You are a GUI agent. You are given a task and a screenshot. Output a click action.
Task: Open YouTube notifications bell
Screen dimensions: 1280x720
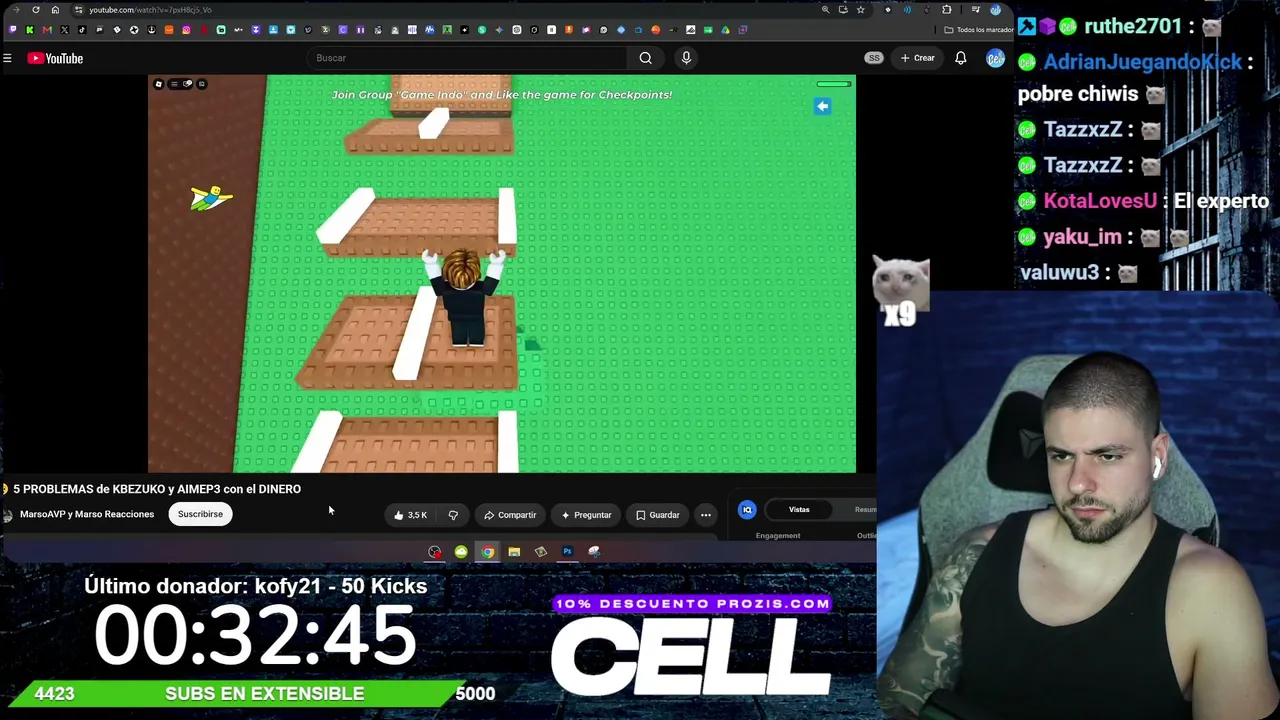tap(961, 58)
